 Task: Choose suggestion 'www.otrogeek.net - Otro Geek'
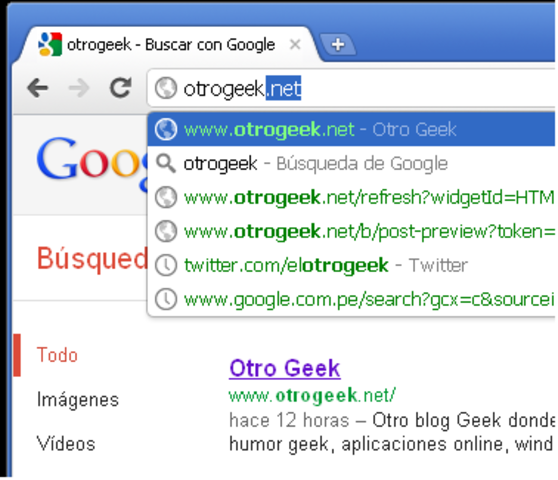(x=352, y=129)
